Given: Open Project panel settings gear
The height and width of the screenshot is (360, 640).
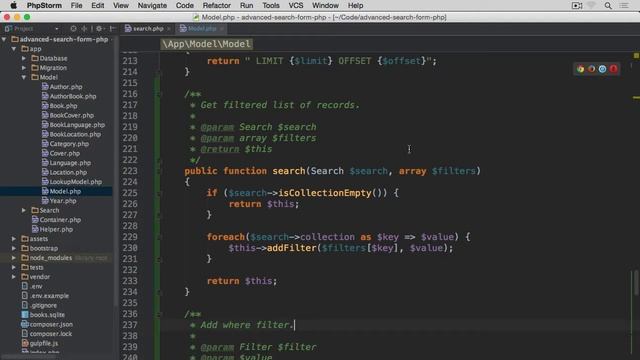Looking at the screenshot, I should tap(99, 29).
